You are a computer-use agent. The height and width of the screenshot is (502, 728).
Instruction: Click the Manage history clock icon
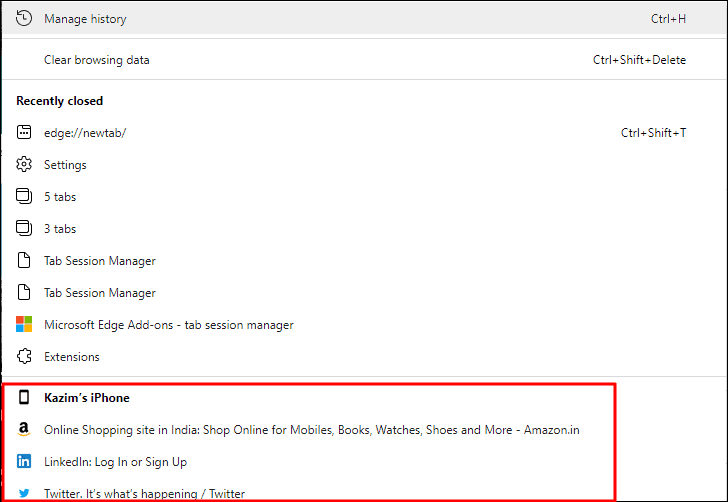tap(24, 19)
